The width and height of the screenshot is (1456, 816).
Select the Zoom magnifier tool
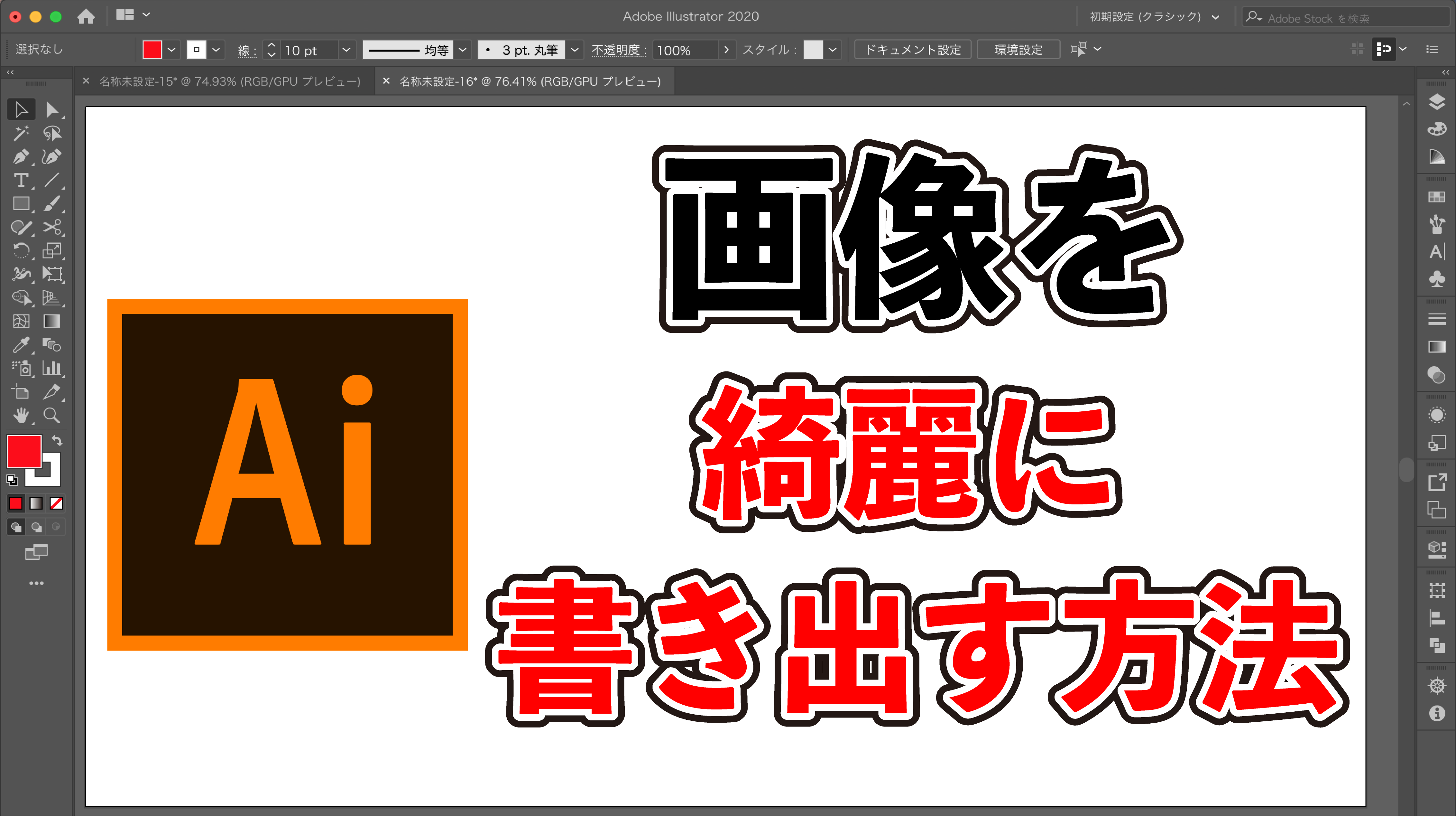coord(52,416)
